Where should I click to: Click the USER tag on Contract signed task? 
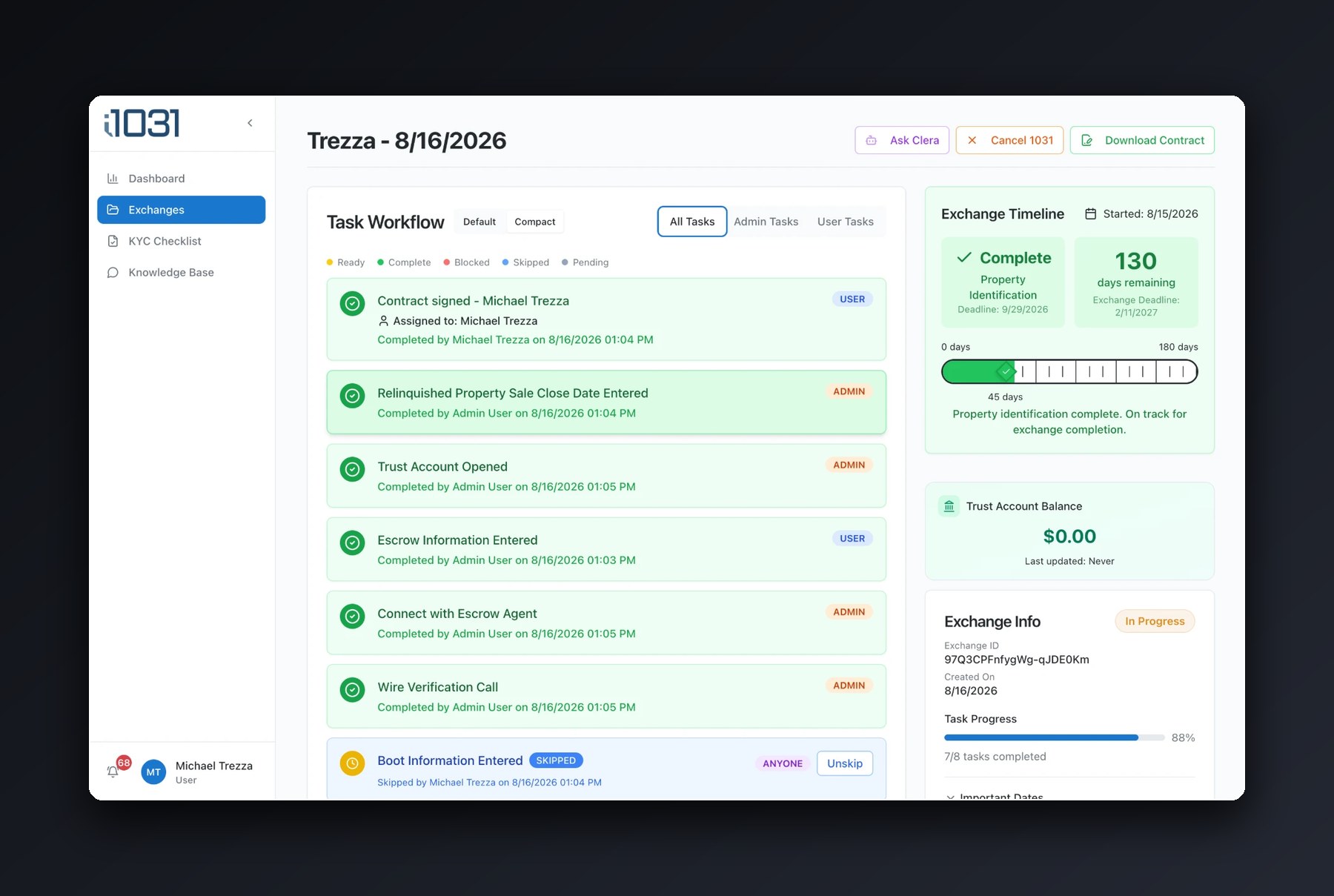tap(852, 299)
